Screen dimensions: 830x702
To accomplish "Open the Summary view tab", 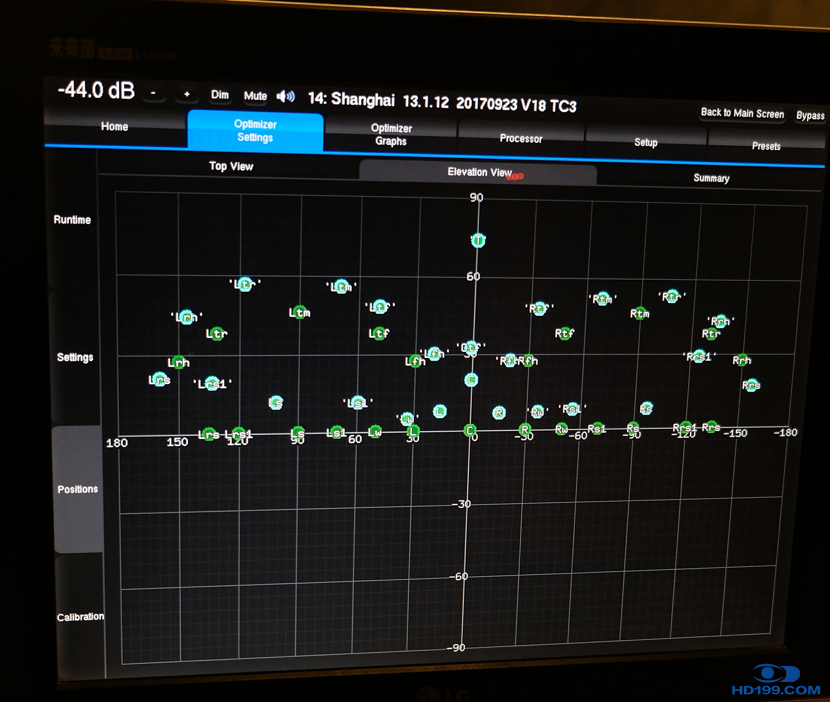I will click(711, 178).
